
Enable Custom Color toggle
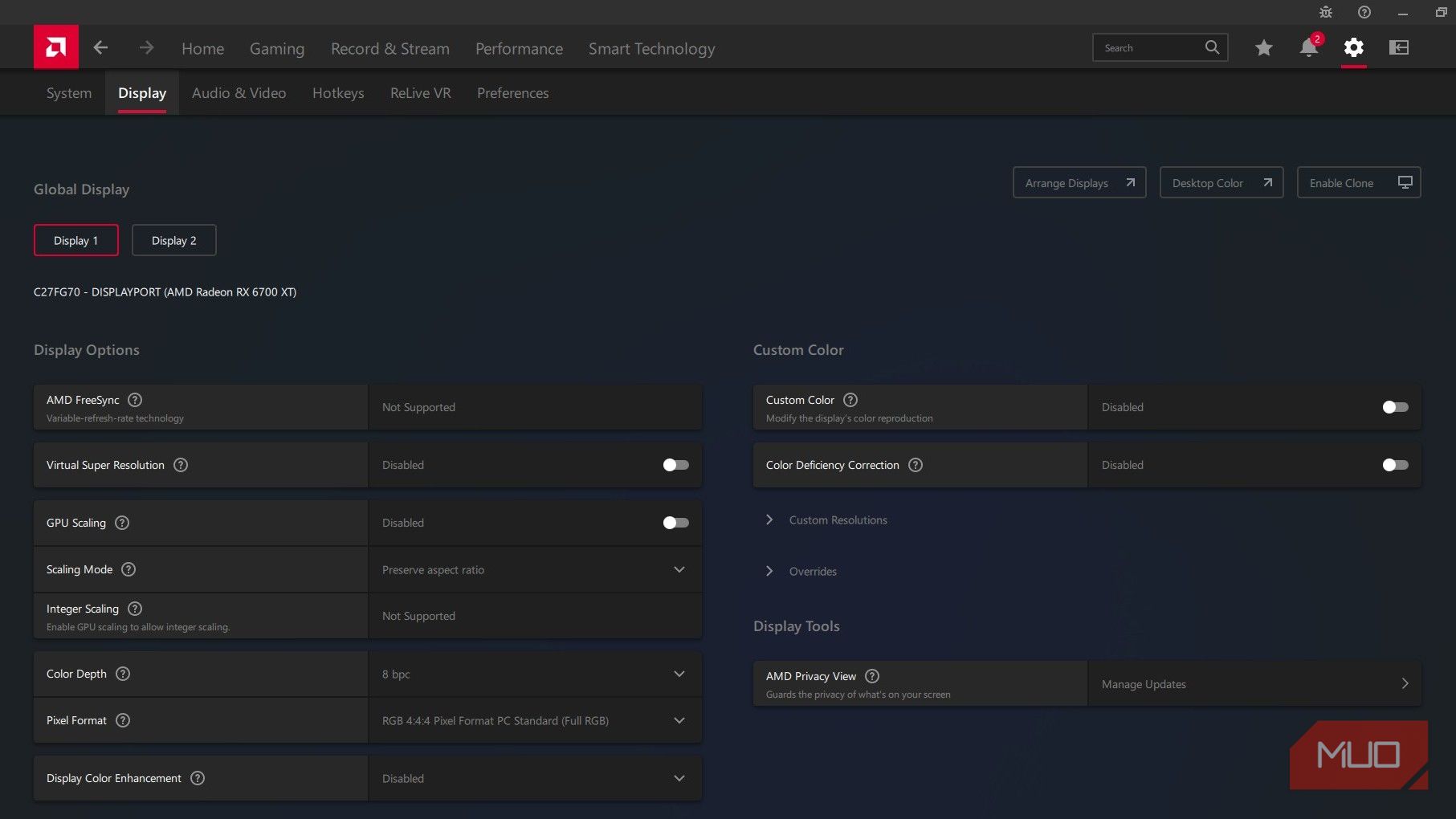1395,407
